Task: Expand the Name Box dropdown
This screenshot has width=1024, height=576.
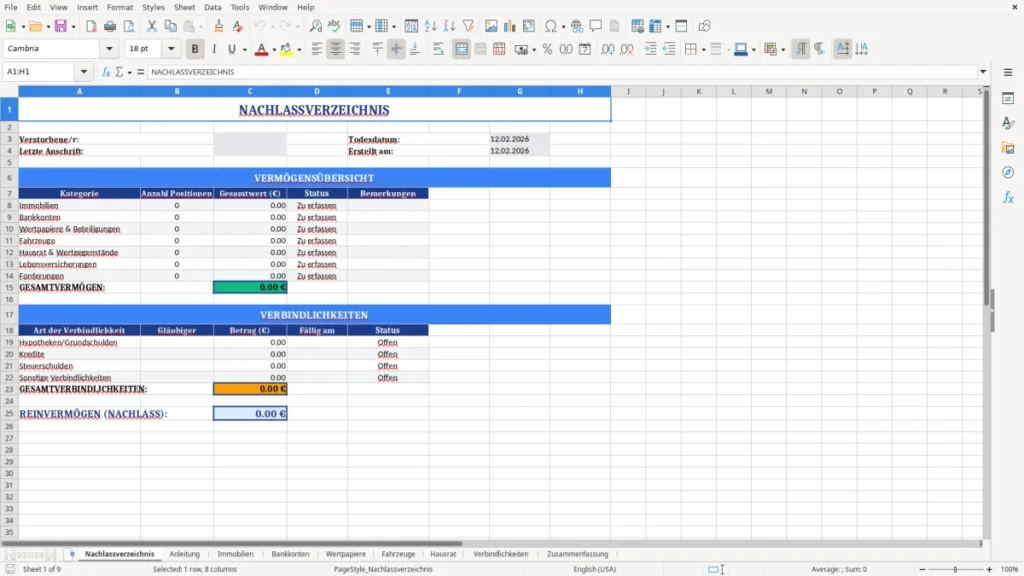Action: coord(84,72)
